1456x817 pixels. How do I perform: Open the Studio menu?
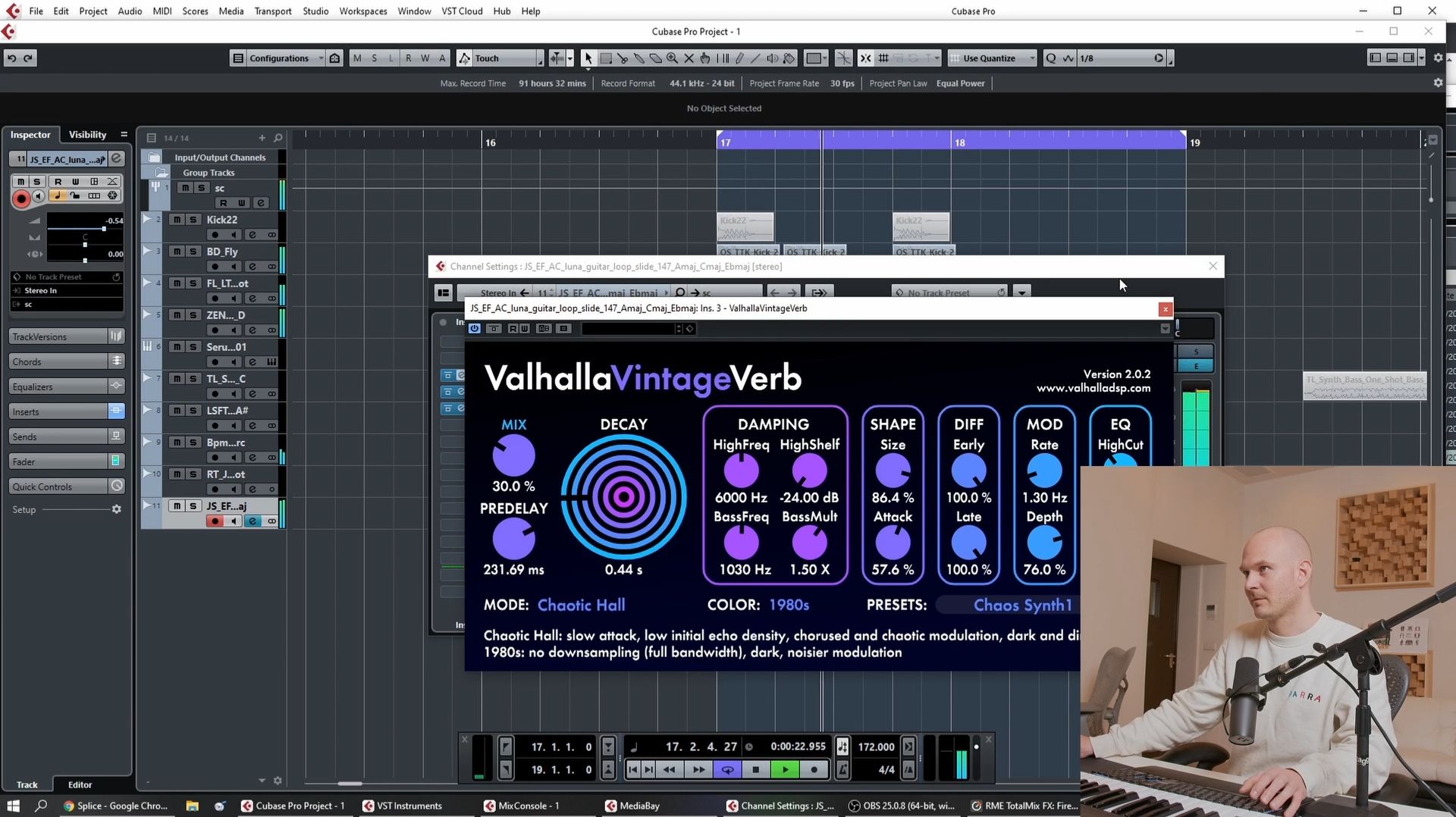tap(315, 11)
